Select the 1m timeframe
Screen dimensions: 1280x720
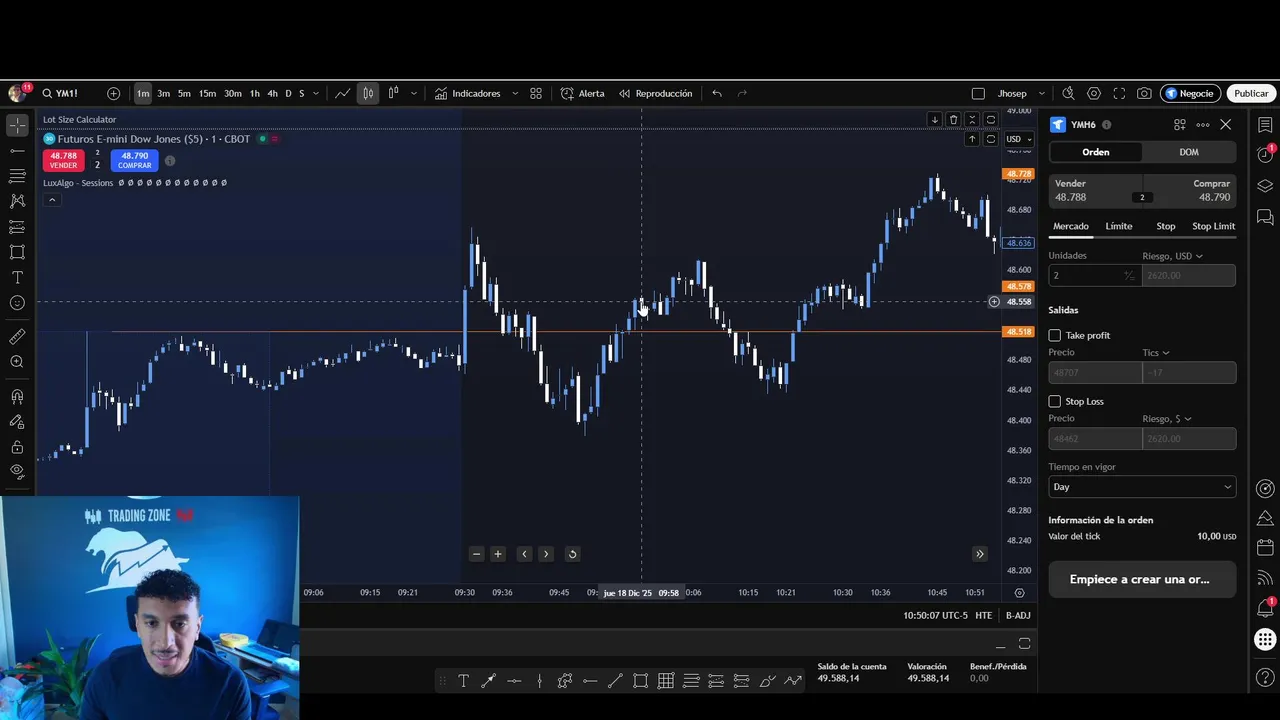[143, 93]
